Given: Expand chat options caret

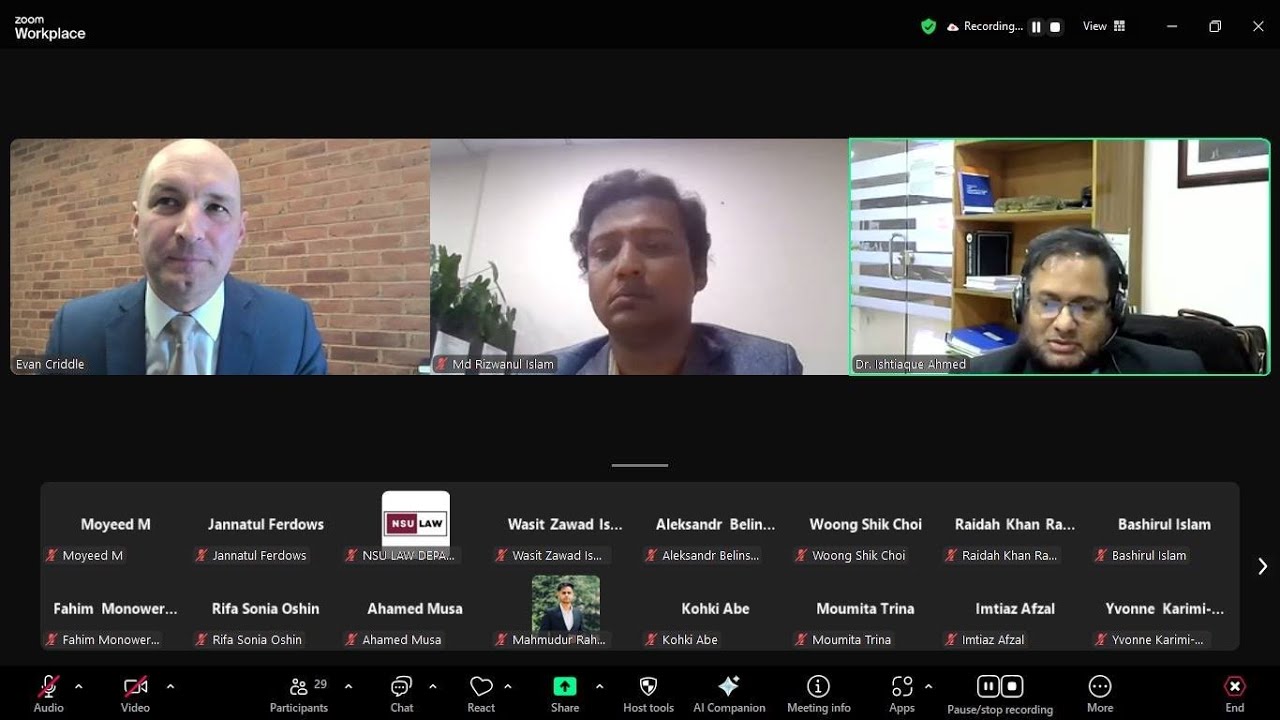Looking at the screenshot, I should [432, 686].
